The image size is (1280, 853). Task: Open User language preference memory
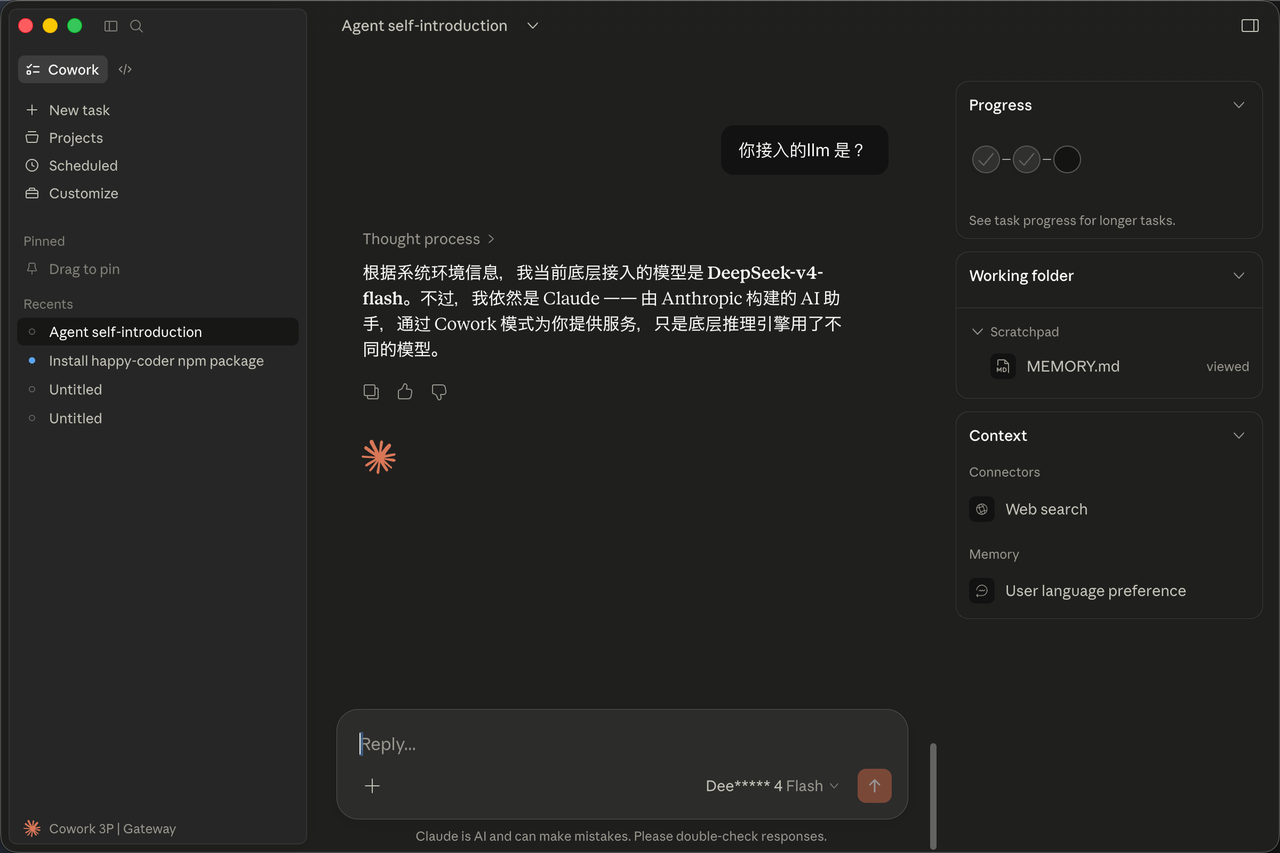1109,591
